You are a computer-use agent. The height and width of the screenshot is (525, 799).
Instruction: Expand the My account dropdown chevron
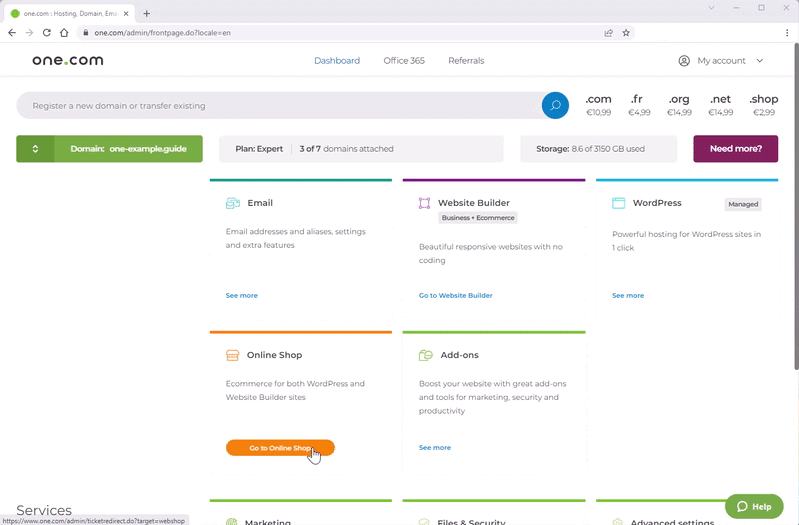click(759, 61)
